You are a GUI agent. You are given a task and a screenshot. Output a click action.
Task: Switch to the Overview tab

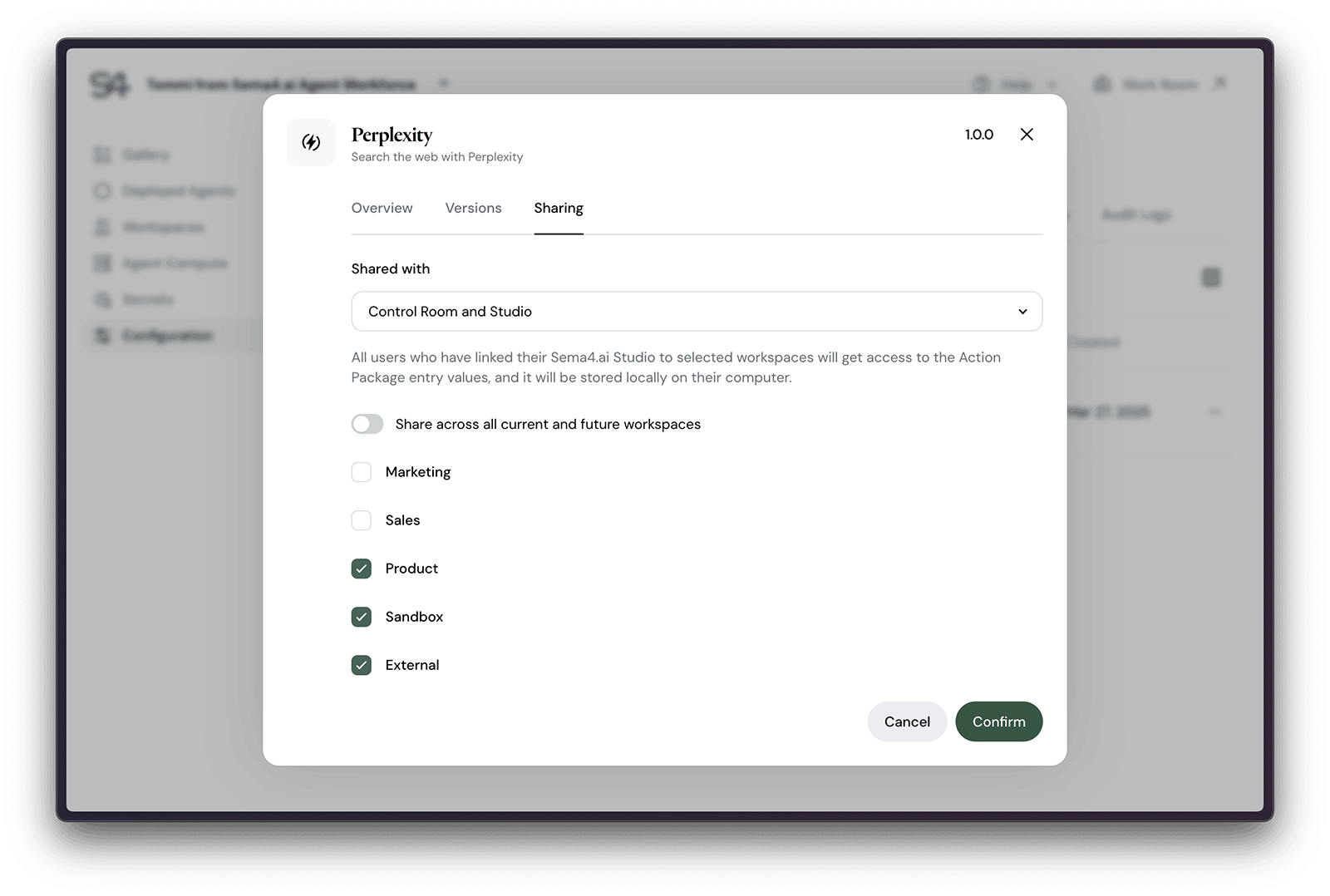click(x=382, y=208)
